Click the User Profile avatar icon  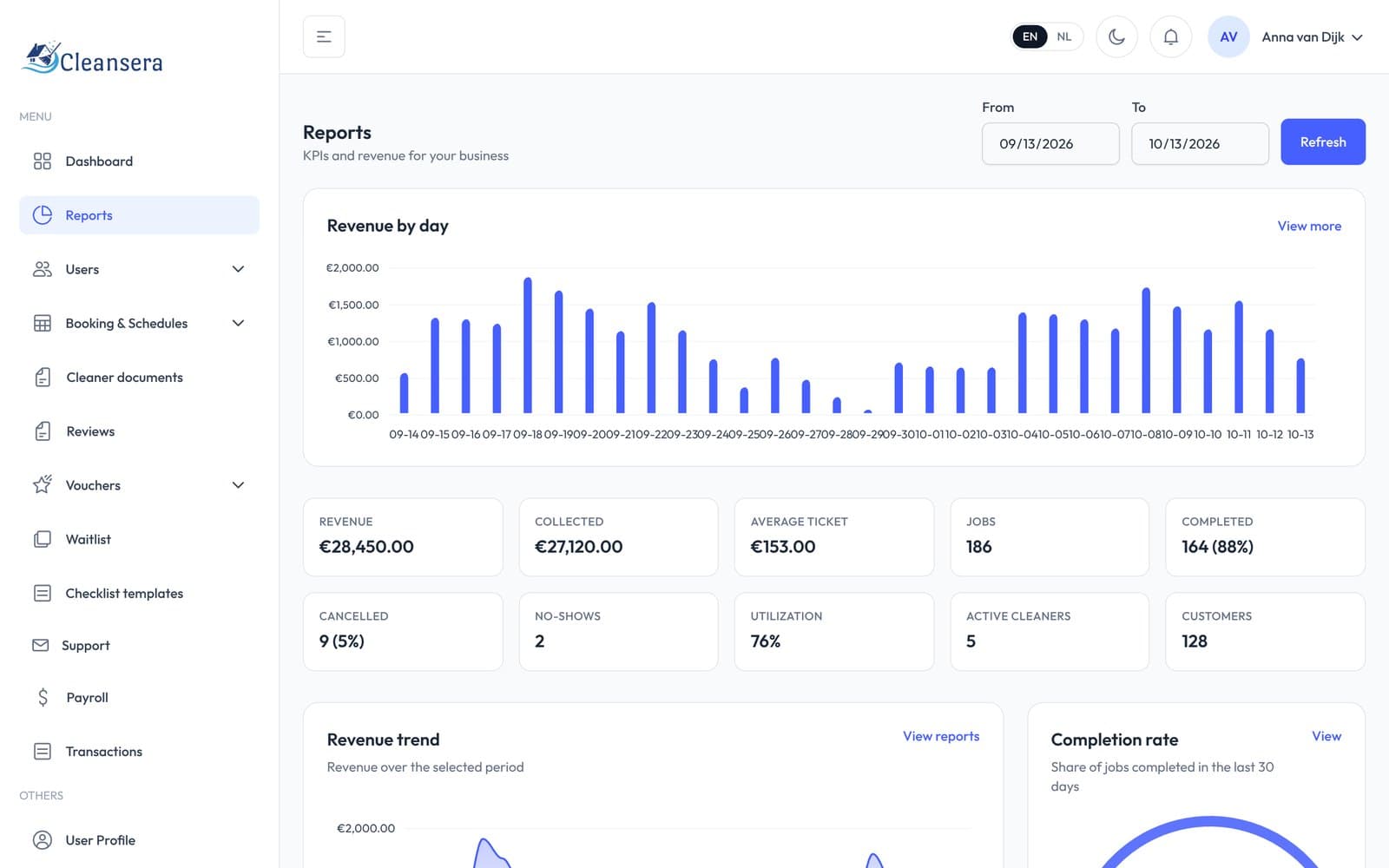[x=42, y=840]
